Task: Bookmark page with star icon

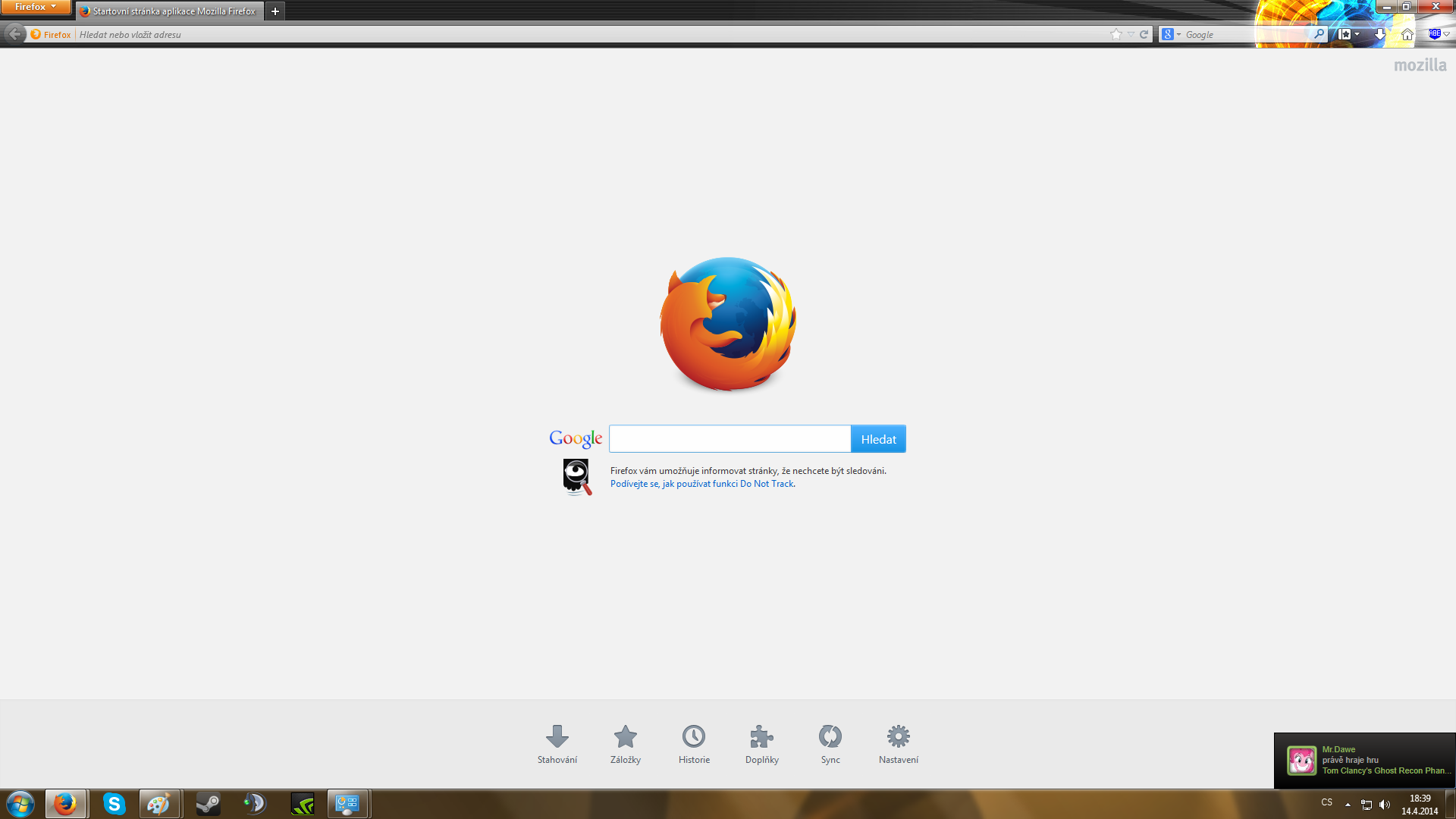Action: click(x=1116, y=34)
